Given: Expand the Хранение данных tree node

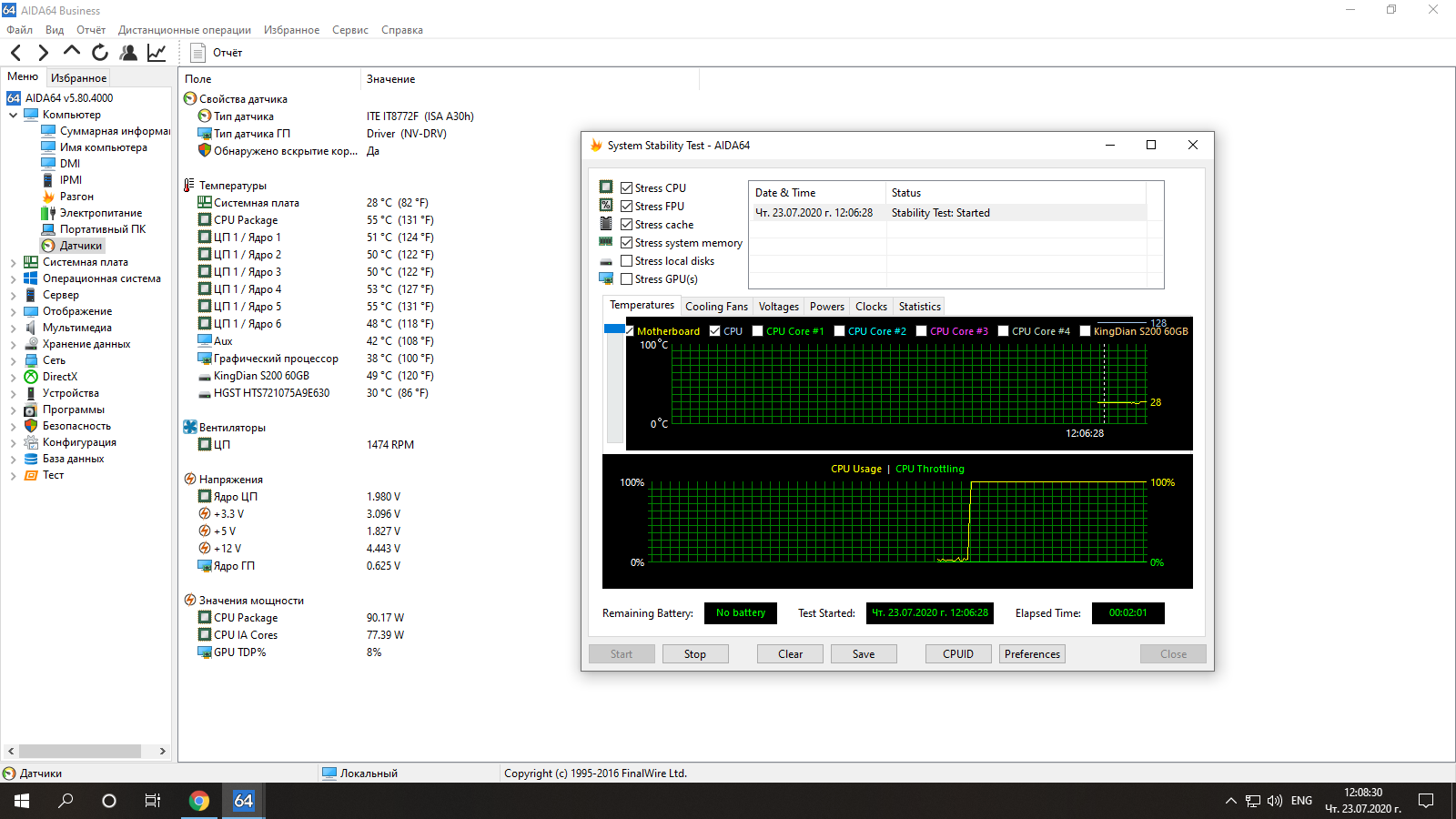Looking at the screenshot, I should tap(14, 344).
